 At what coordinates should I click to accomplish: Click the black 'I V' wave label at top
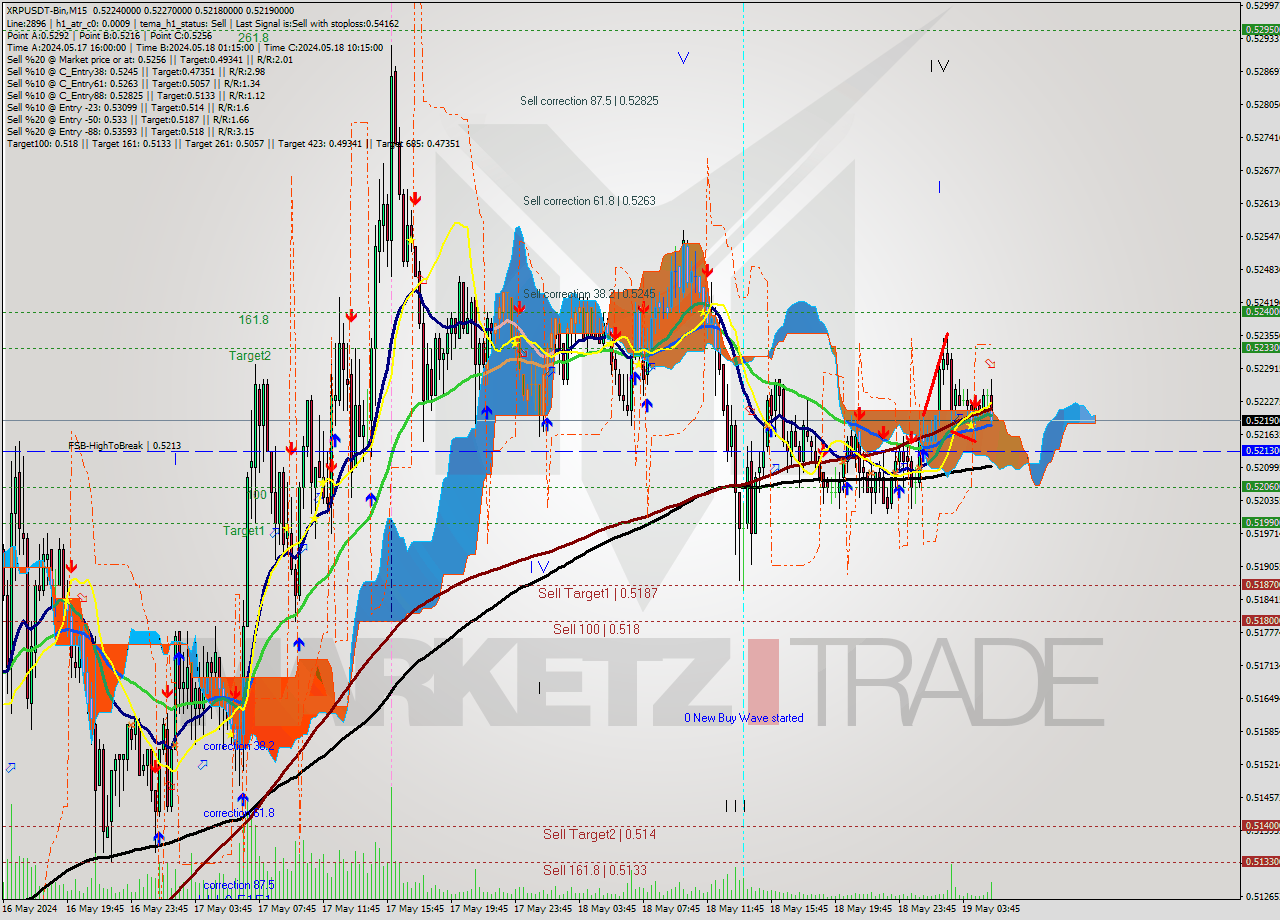939,66
